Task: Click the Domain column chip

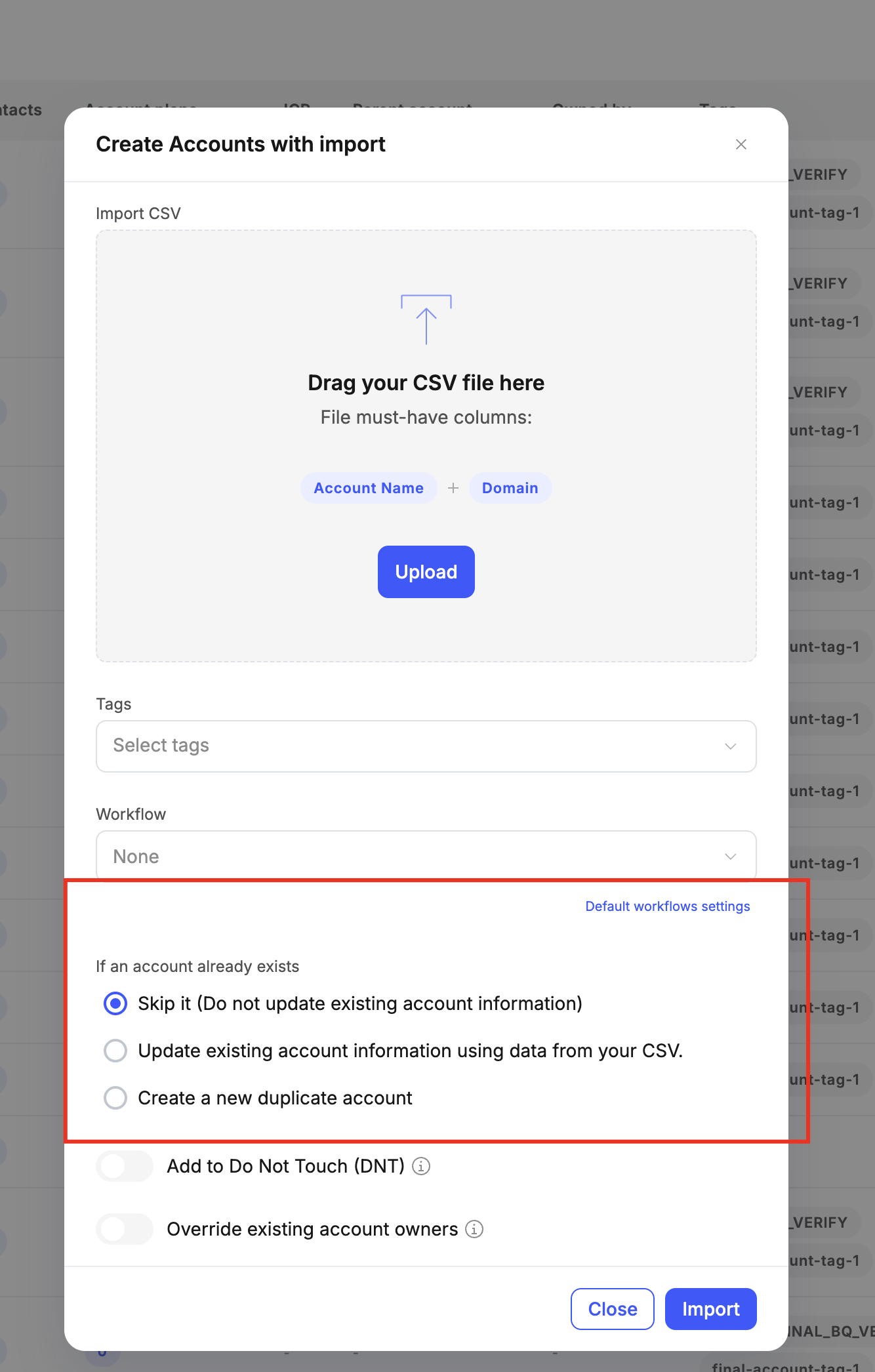Action: point(510,488)
